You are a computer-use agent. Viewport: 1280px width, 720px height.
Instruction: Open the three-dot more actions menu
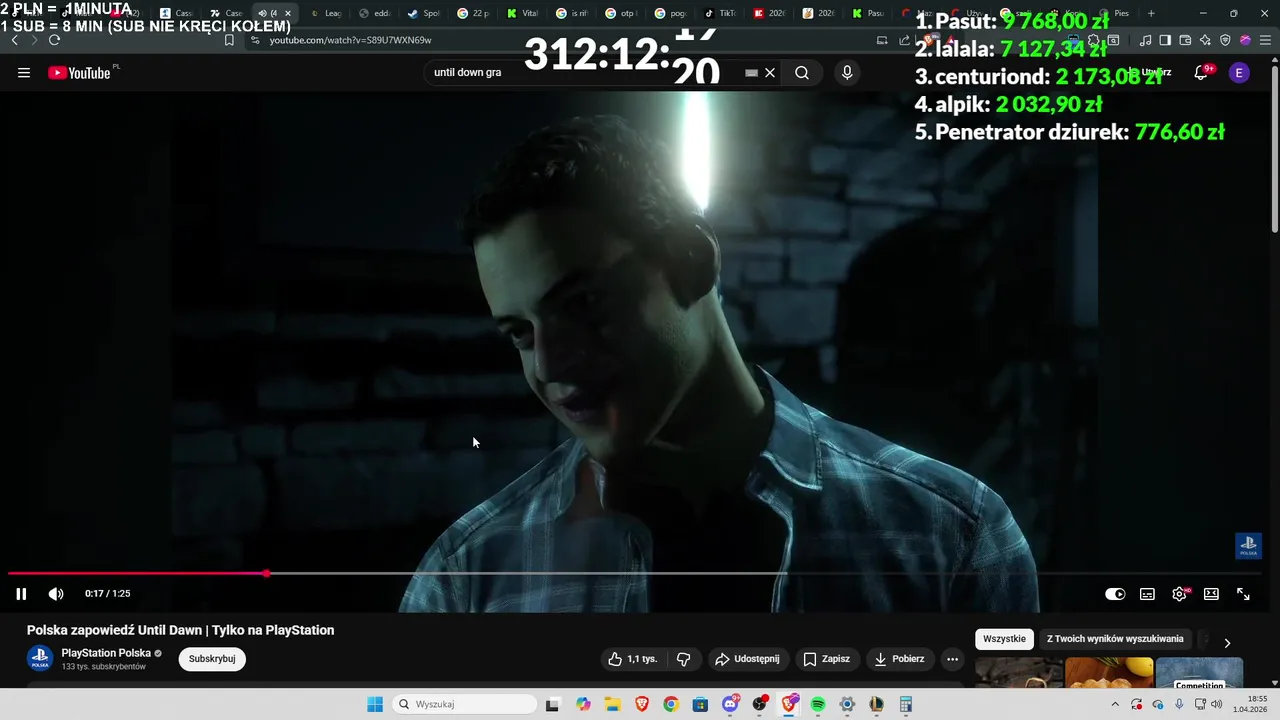952,659
